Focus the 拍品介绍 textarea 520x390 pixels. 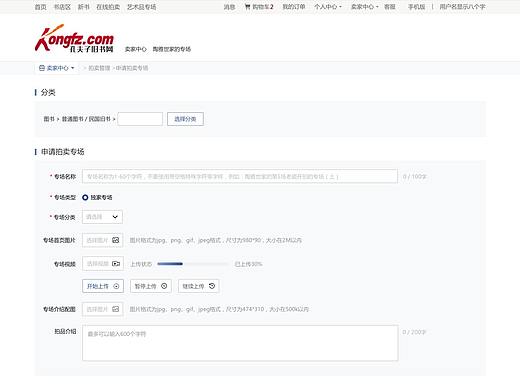240,343
